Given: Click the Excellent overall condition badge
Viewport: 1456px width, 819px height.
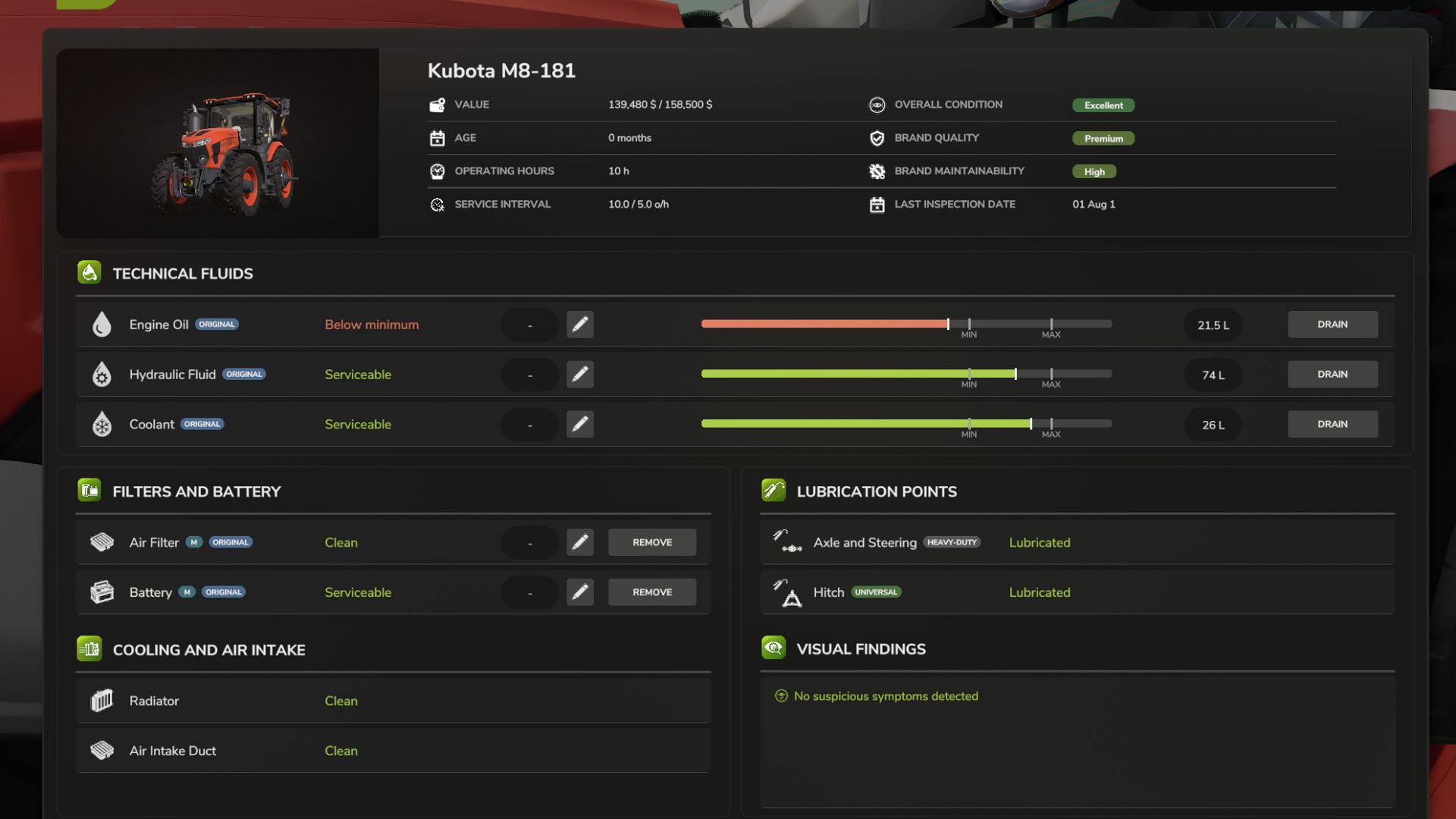Looking at the screenshot, I should (1103, 105).
